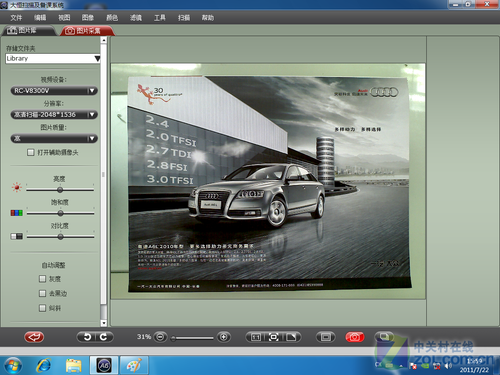Click the 自动调整 auto adjust label
The width and height of the screenshot is (500, 375).
(x=53, y=265)
